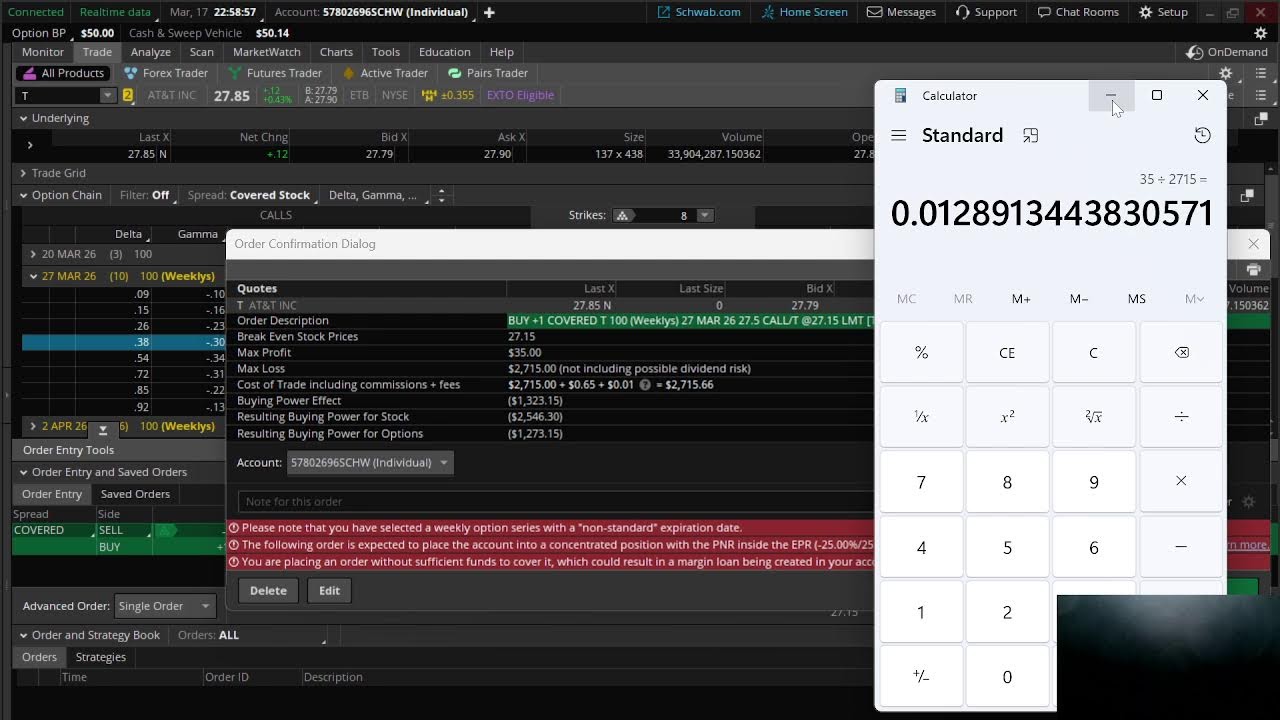Click the Note for this order field

point(556,502)
